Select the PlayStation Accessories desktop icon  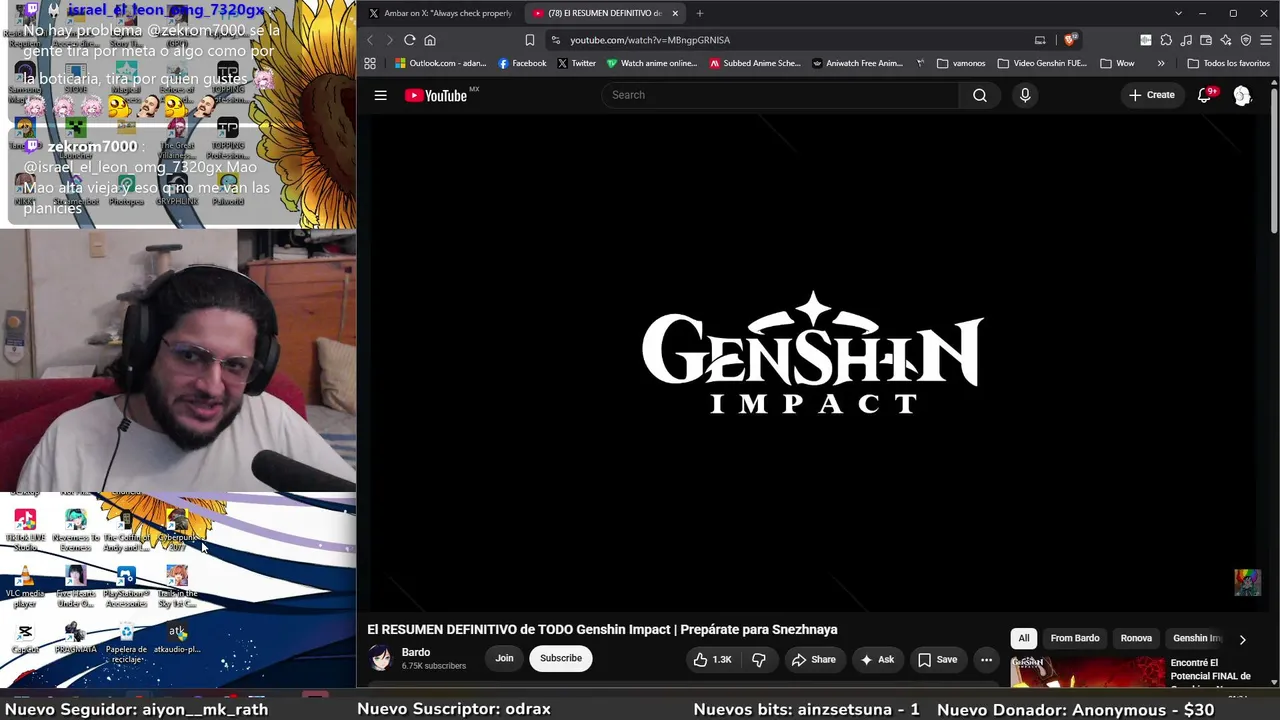[126, 586]
